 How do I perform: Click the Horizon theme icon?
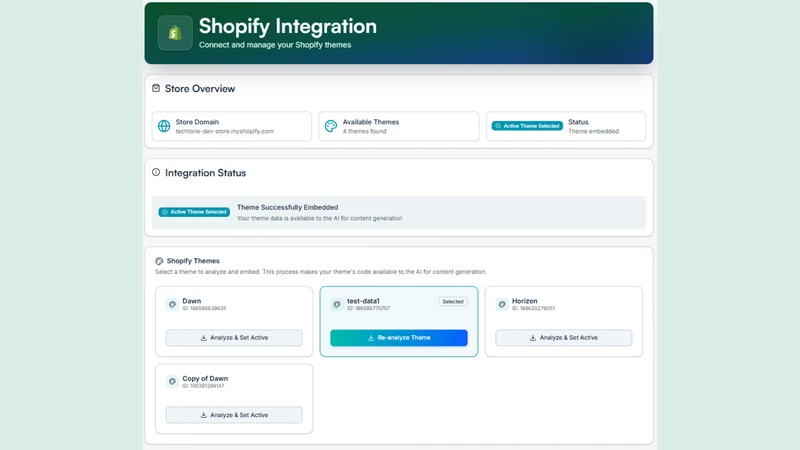pos(502,304)
